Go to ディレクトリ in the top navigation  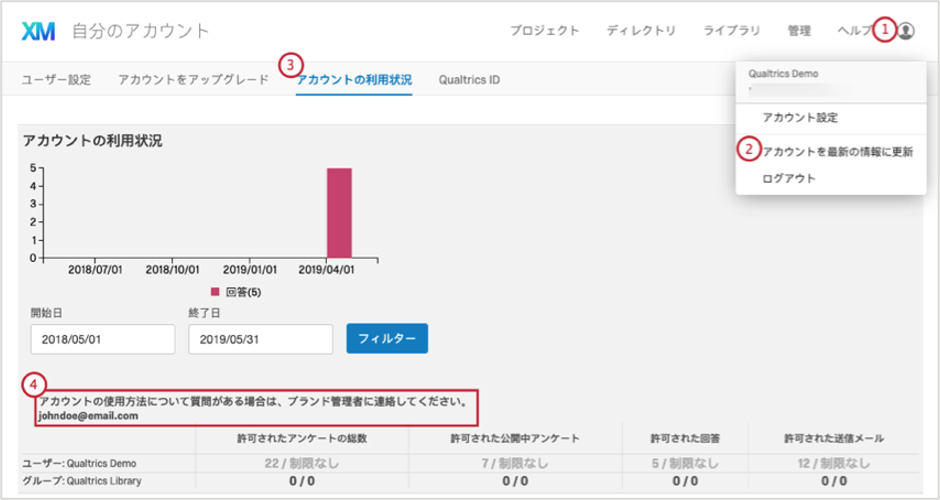pos(641,31)
